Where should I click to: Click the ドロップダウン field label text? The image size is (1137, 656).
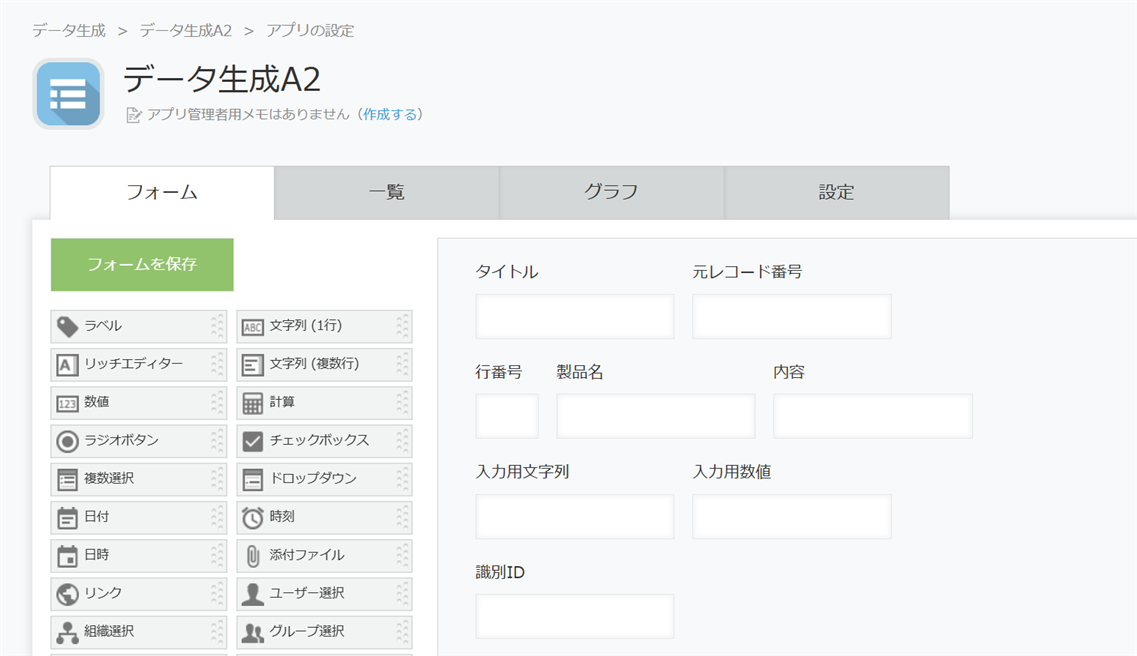pos(313,478)
